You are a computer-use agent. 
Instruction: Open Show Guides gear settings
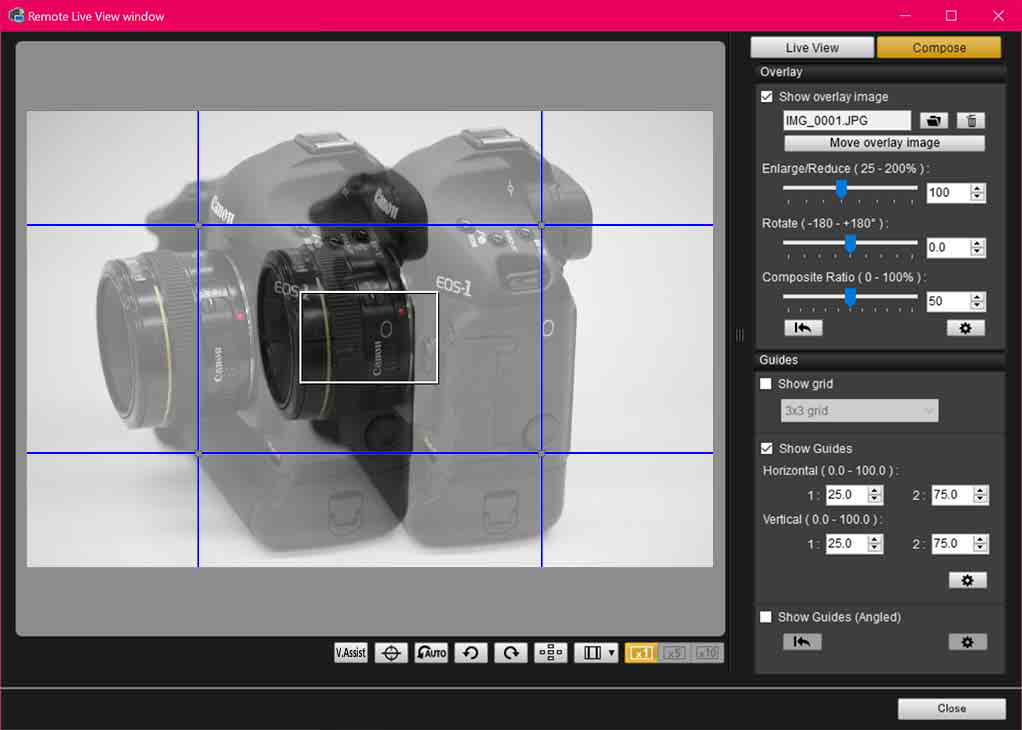point(967,580)
